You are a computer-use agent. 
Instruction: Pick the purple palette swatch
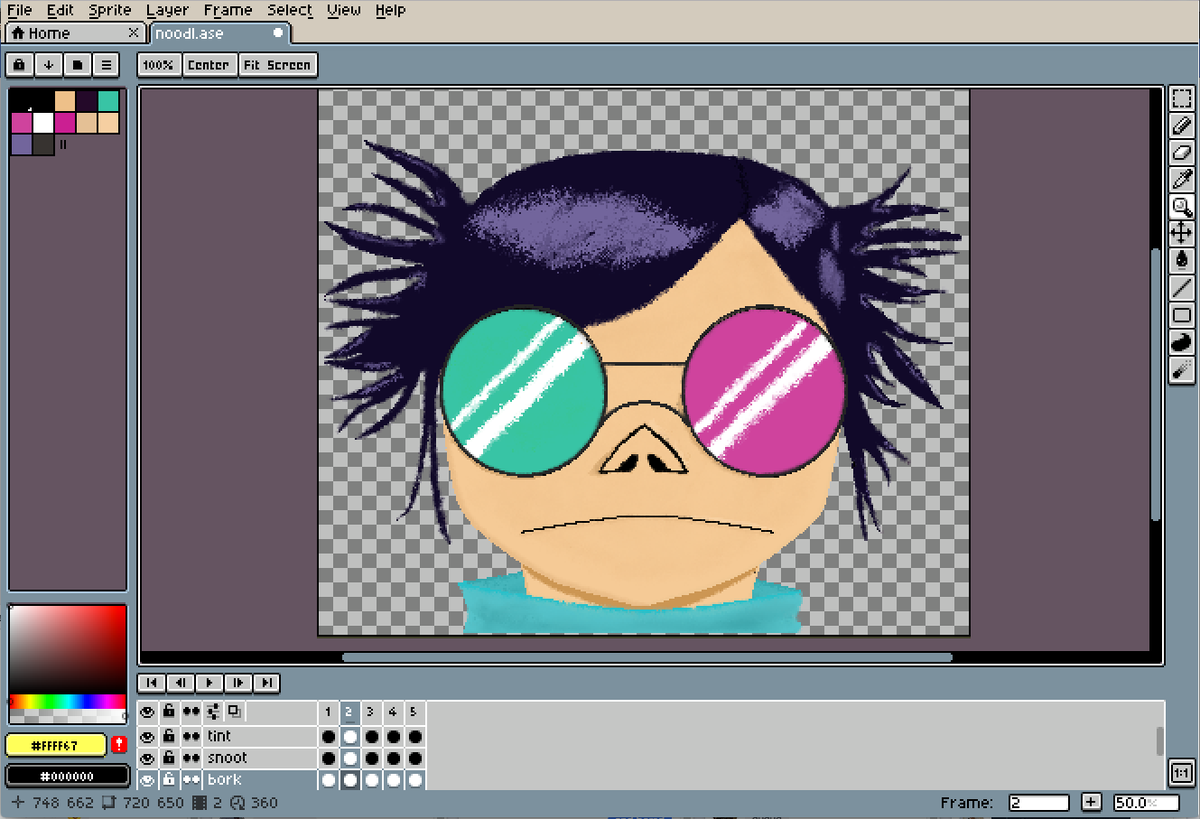21,144
